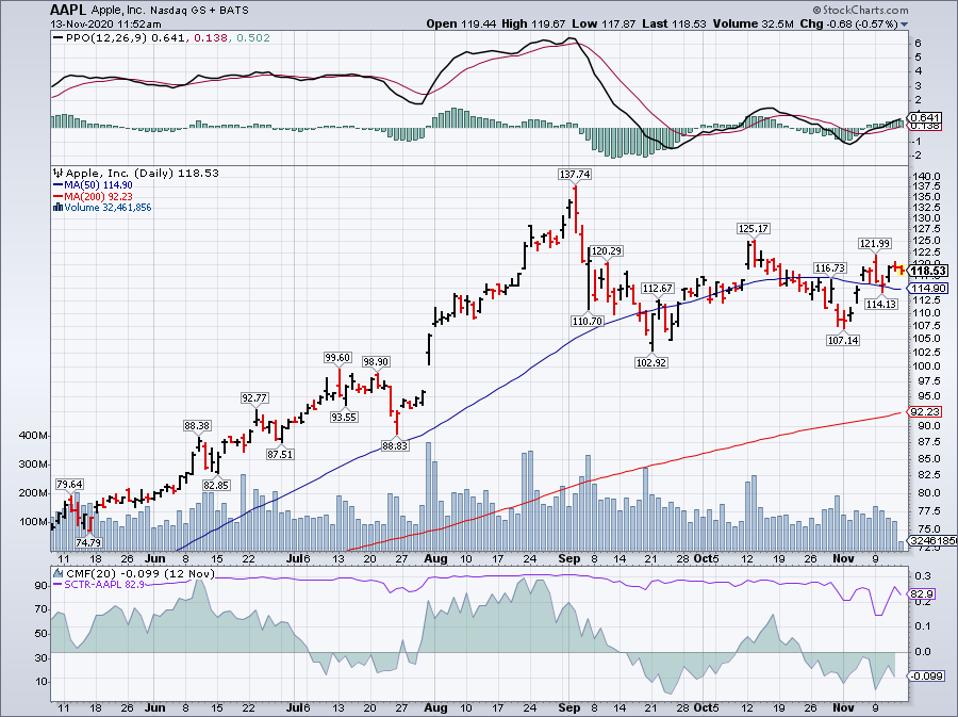Click the 92.23 tag on the right axis
The width and height of the screenshot is (958, 717).
click(926, 412)
